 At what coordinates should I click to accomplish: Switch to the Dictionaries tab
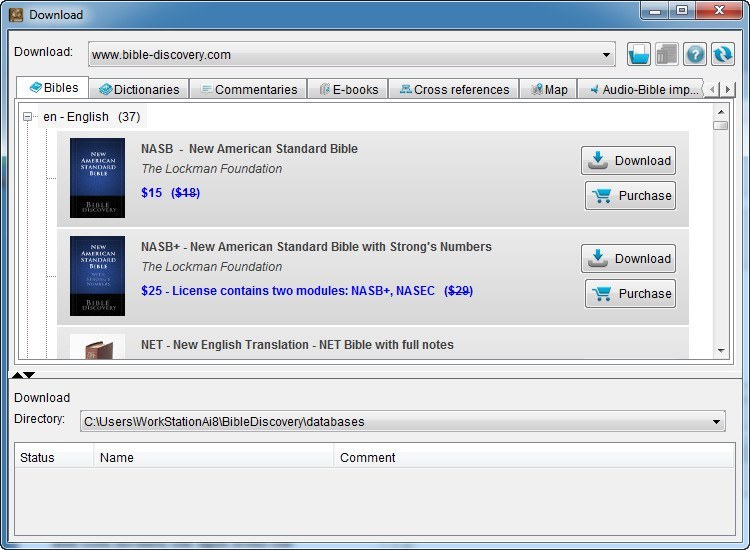tap(139, 89)
